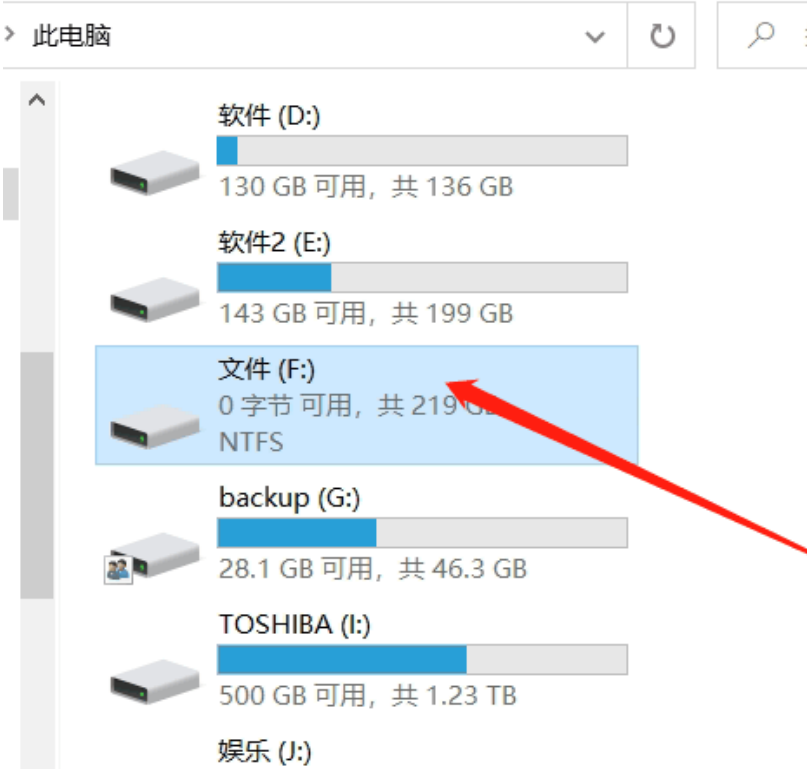Select the 软件 (D:) drive icon
Screen dimensions: 807x773
(x=155, y=173)
